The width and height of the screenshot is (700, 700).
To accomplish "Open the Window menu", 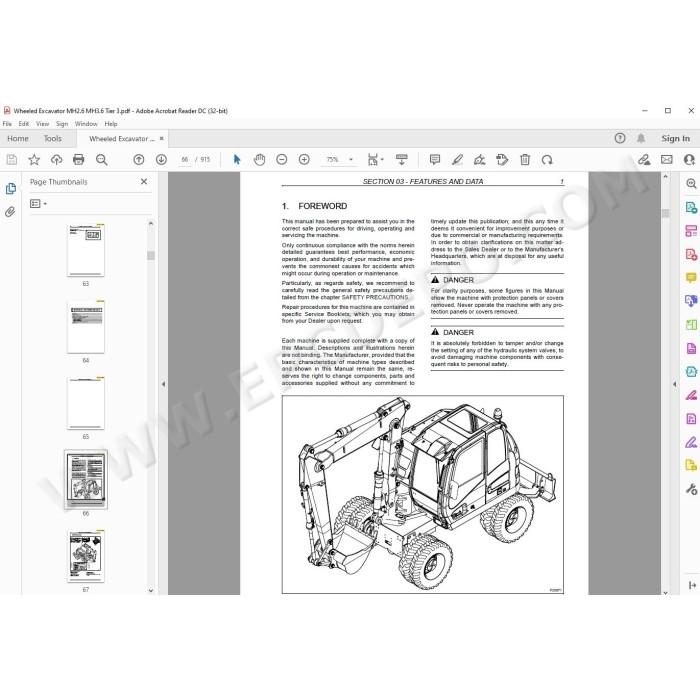I will pyautogui.click(x=86, y=124).
